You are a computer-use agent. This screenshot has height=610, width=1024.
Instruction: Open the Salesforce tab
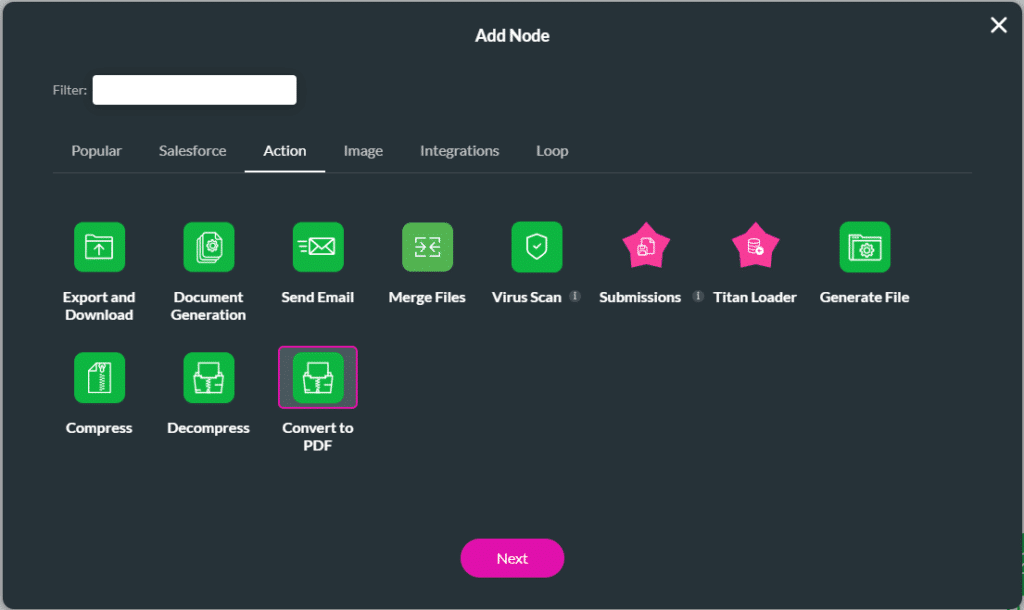pos(192,151)
